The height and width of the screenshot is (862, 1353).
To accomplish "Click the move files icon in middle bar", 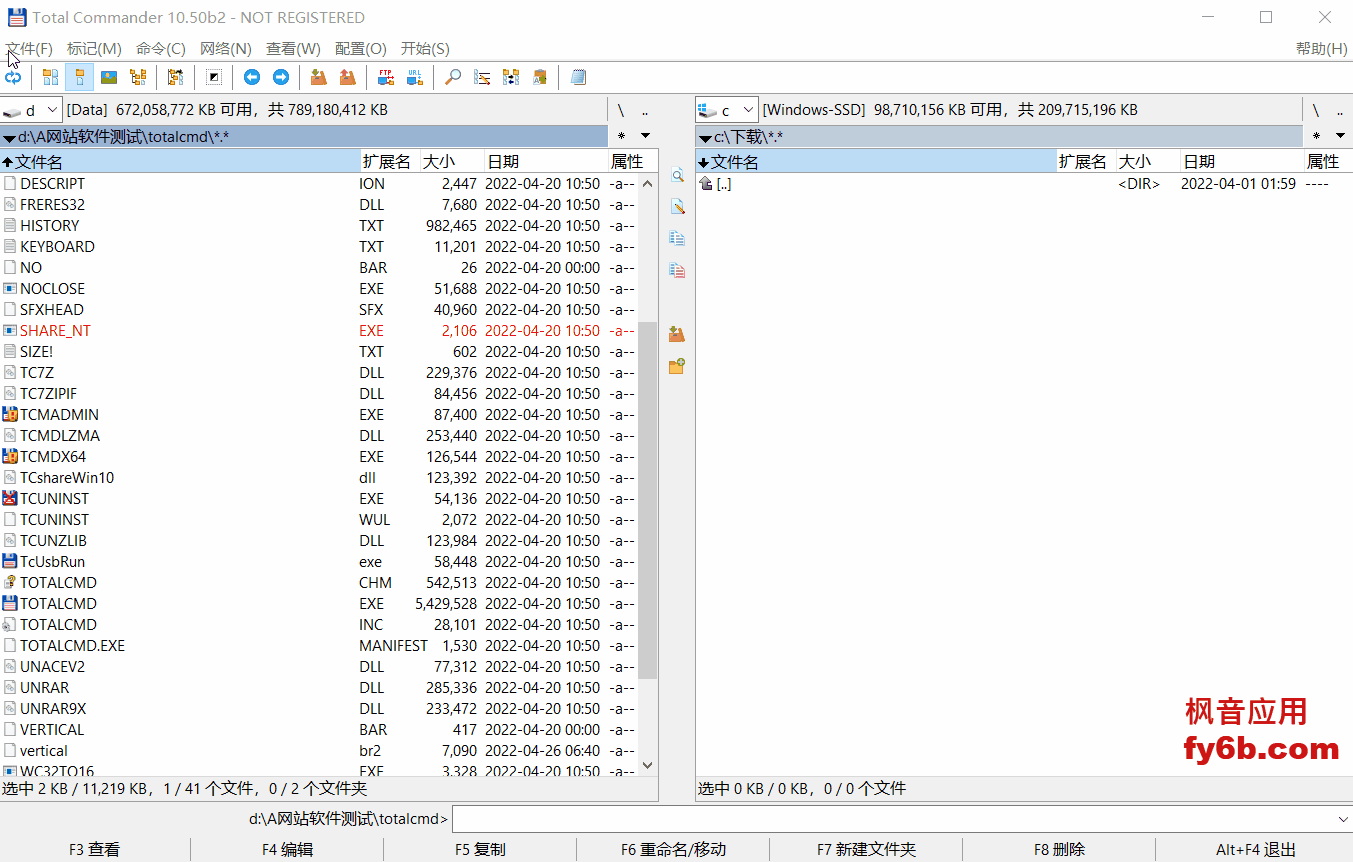I will [x=677, y=270].
